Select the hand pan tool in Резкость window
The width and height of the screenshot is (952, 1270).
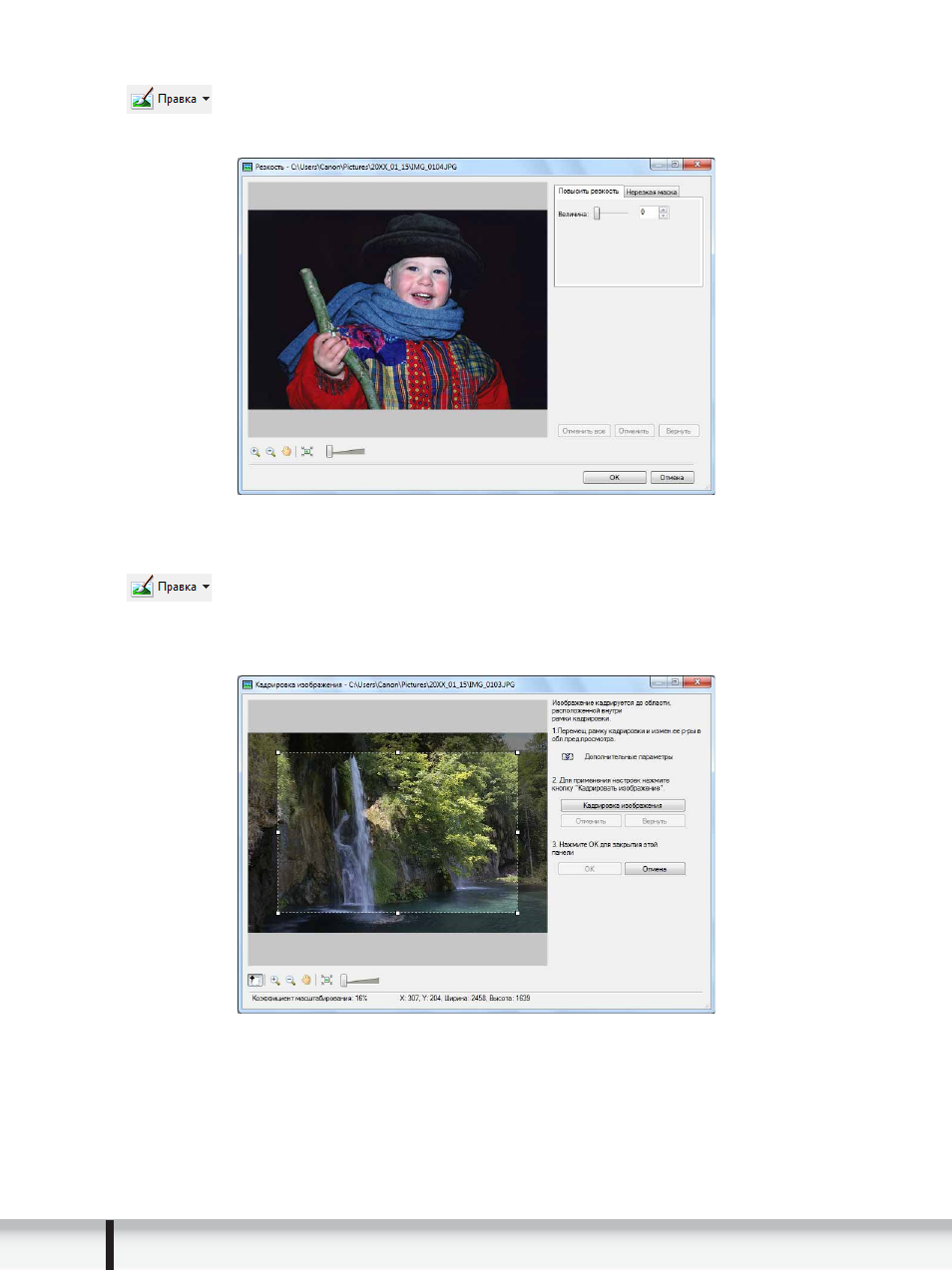[x=286, y=452]
